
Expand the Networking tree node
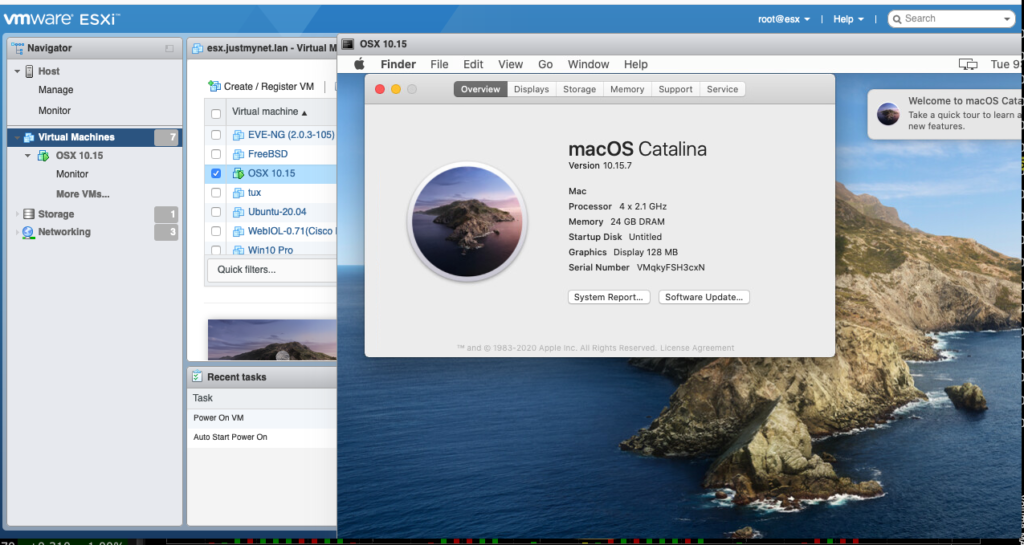point(17,232)
